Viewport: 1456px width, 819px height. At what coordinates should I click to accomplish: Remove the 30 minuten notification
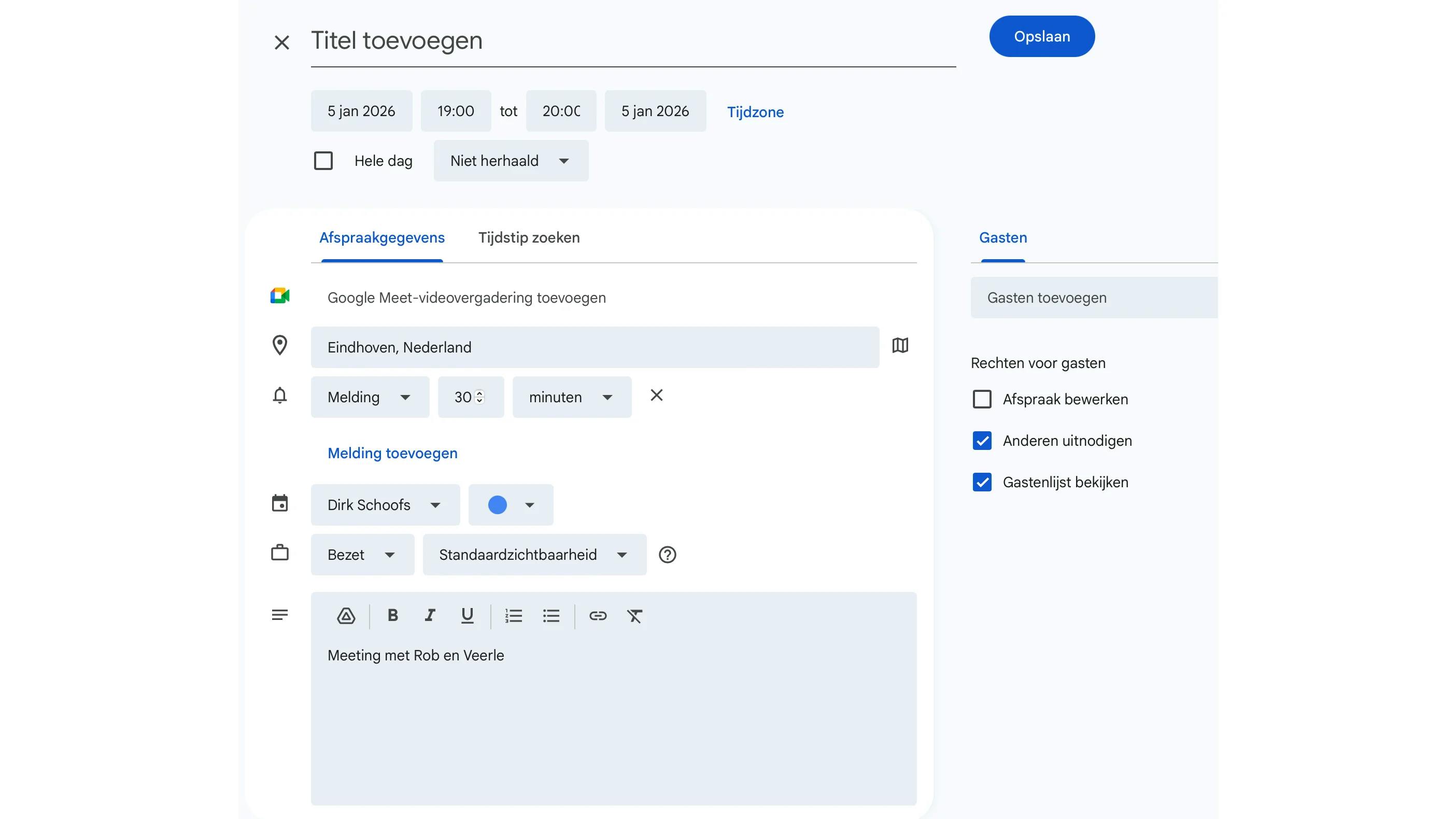(656, 395)
